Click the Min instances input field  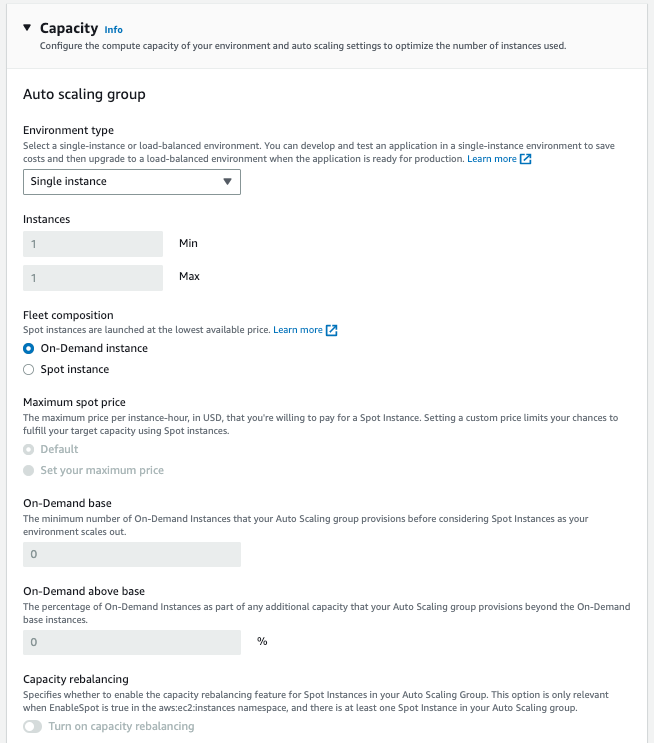tap(92, 244)
